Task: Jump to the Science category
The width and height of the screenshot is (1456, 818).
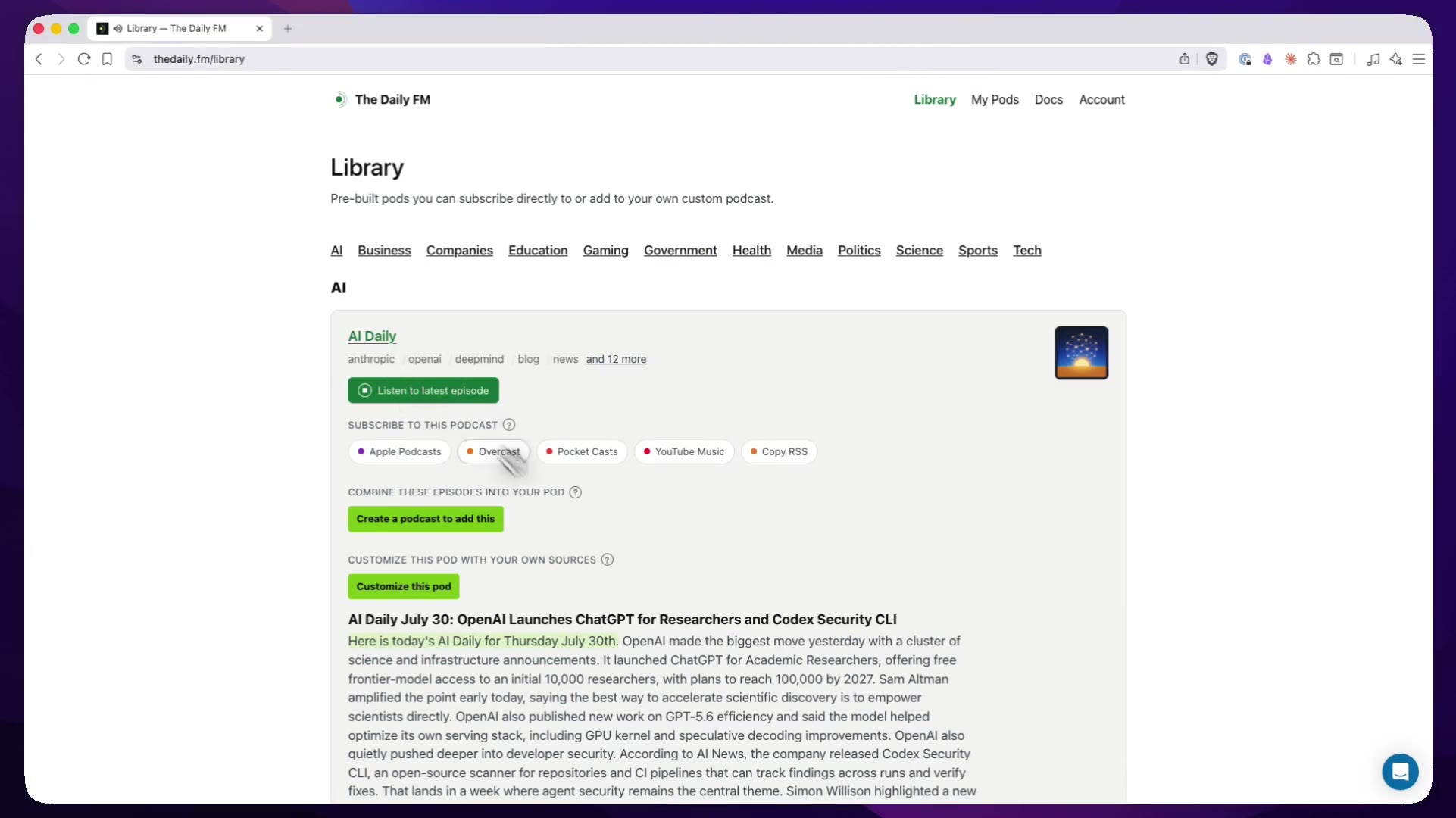Action: 920,251
